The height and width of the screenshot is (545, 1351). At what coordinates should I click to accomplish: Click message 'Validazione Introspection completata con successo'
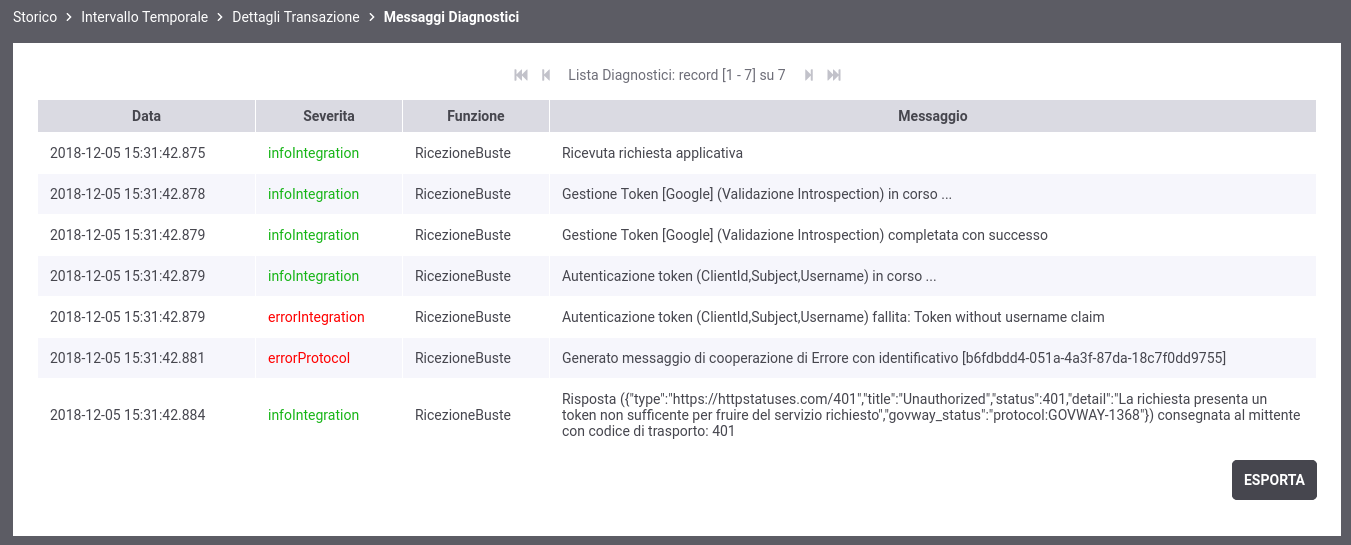click(x=805, y=235)
